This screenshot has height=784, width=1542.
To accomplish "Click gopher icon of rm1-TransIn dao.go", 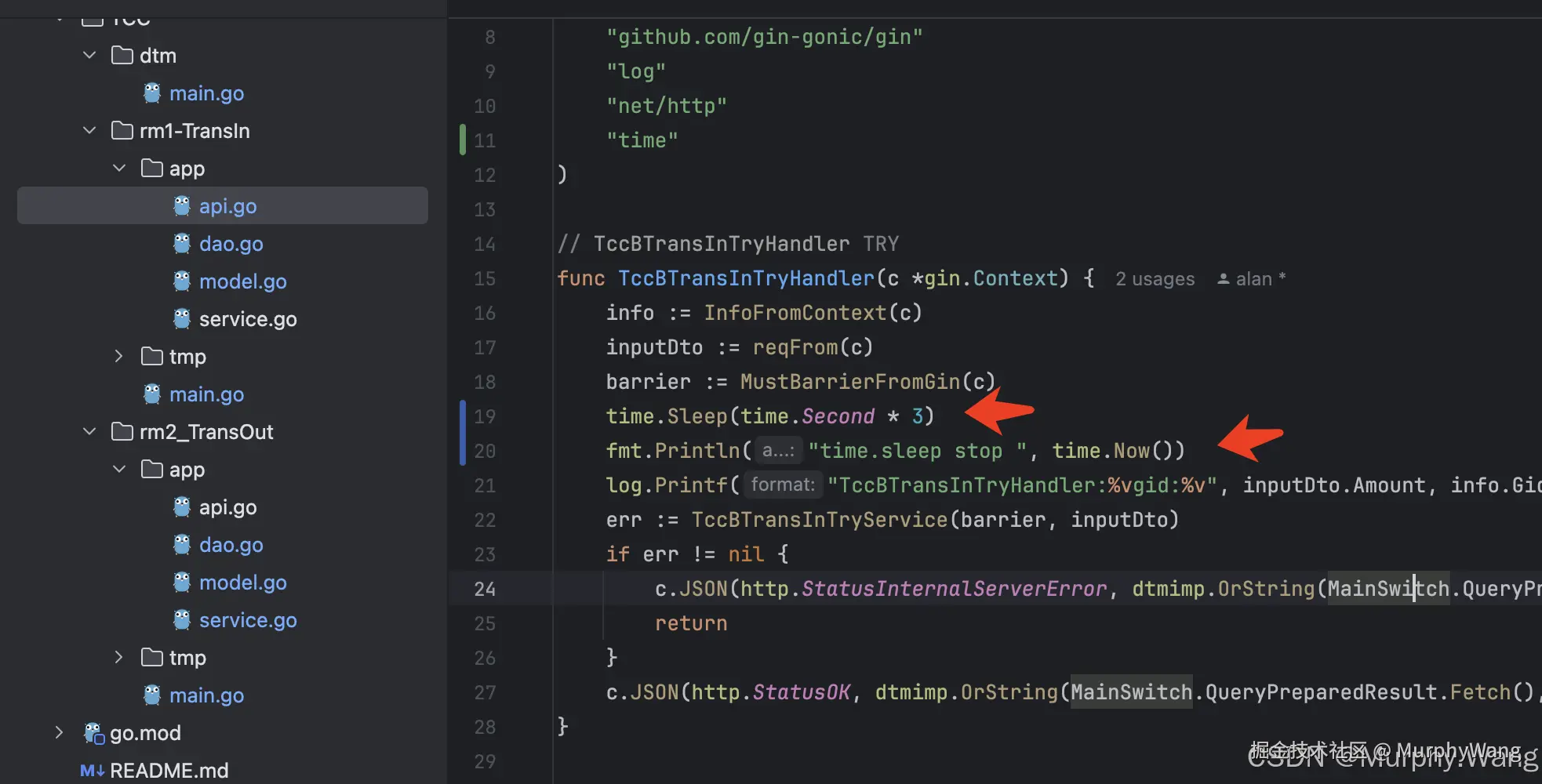I will (x=182, y=244).
